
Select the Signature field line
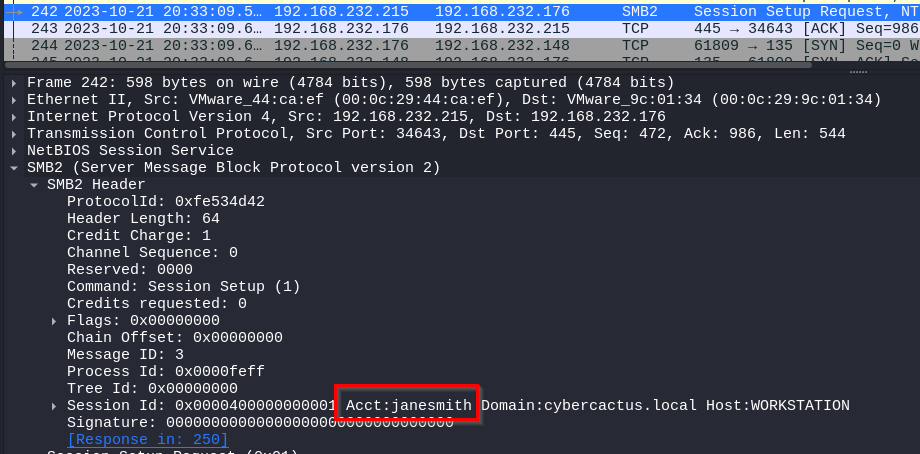pyautogui.click(x=260, y=422)
